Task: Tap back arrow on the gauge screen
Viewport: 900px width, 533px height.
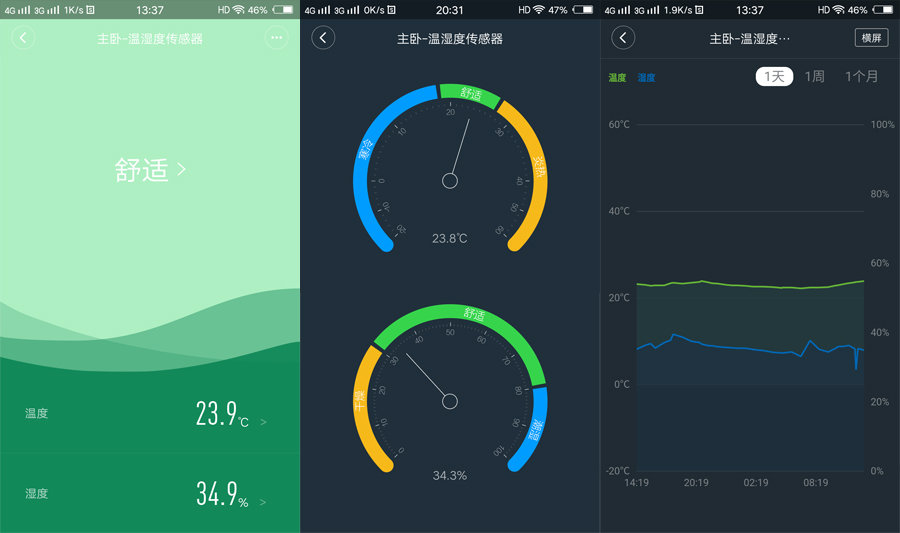Action: [323, 38]
